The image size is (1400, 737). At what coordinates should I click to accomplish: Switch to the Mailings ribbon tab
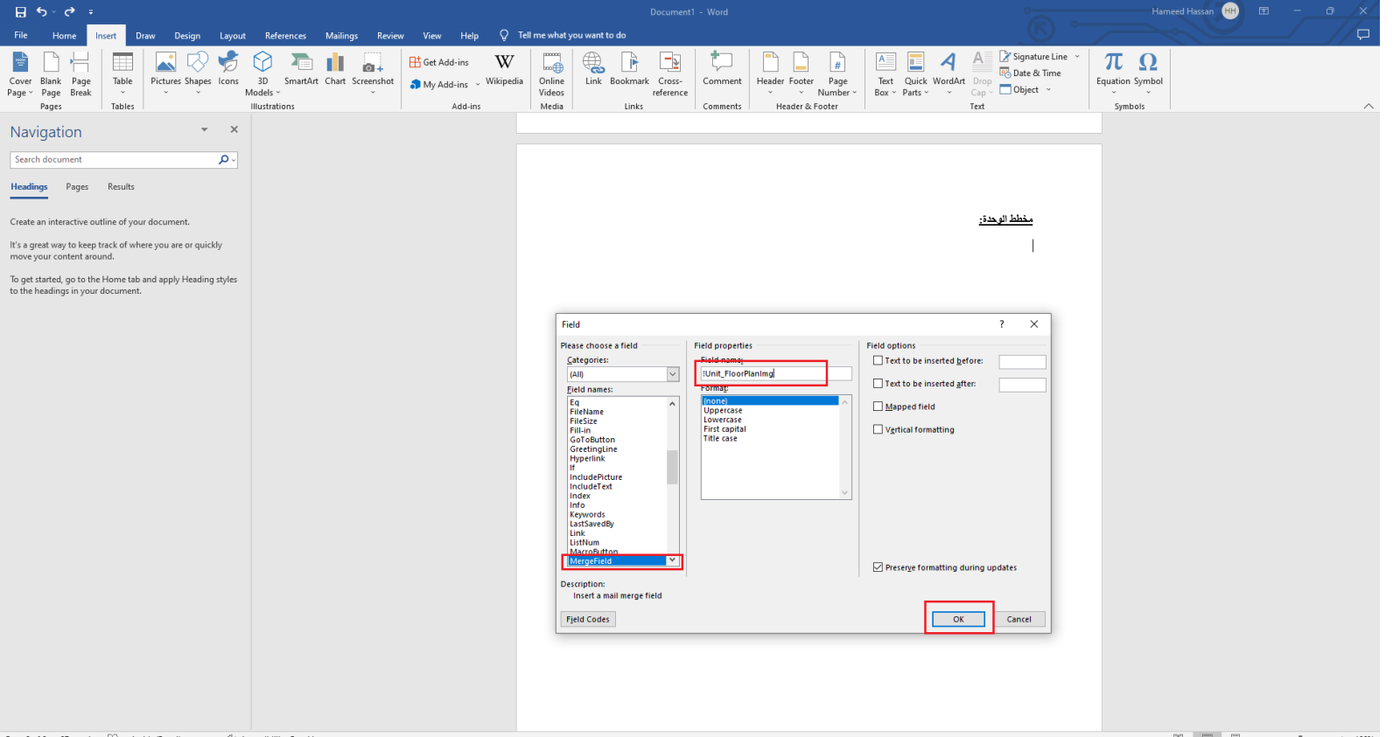pos(341,35)
